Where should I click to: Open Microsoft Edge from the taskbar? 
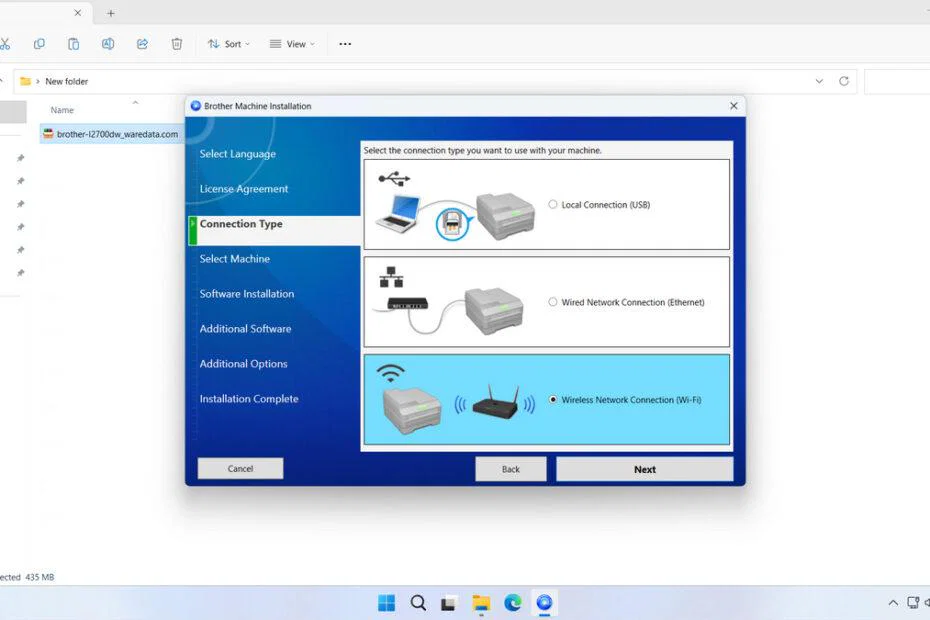point(513,602)
